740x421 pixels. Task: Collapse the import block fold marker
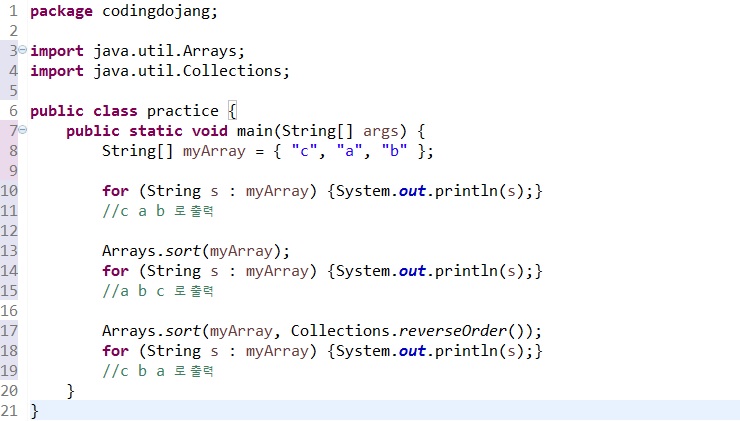[x=22, y=50]
